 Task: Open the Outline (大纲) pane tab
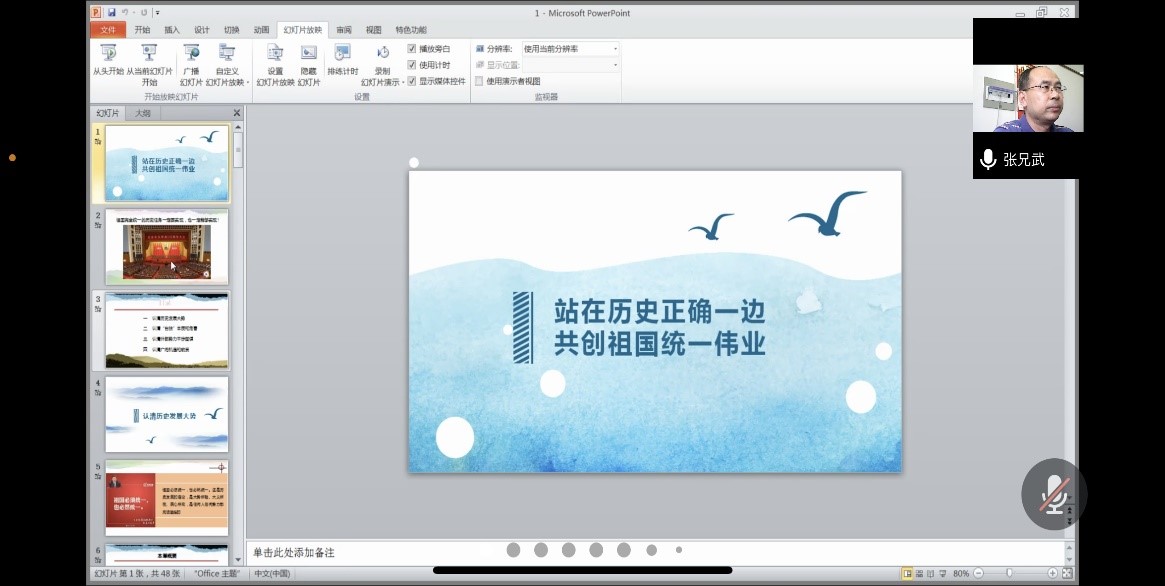143,113
